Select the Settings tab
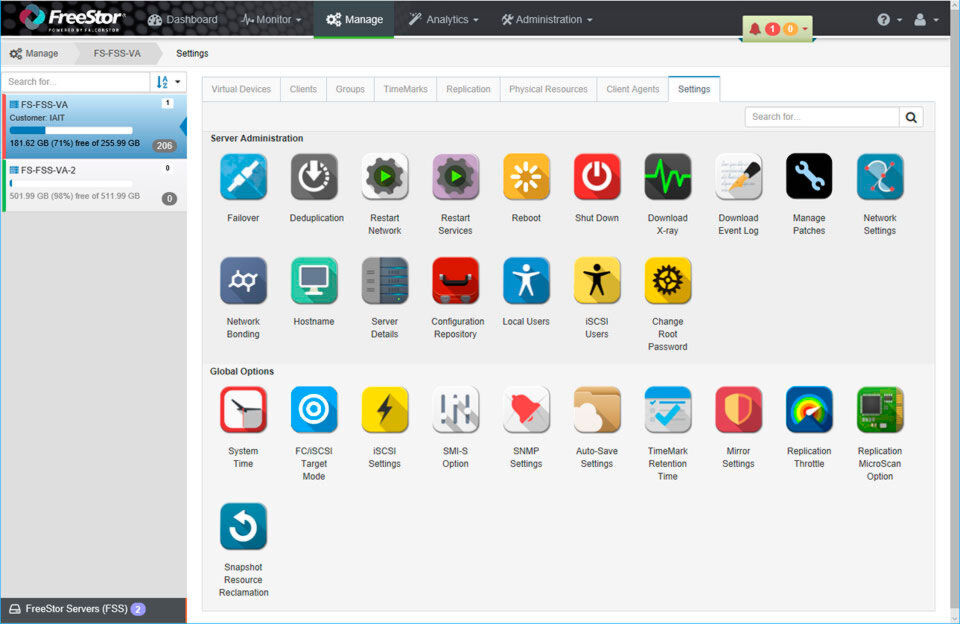Screen dimensions: 960x624 pyautogui.click(x=694, y=89)
